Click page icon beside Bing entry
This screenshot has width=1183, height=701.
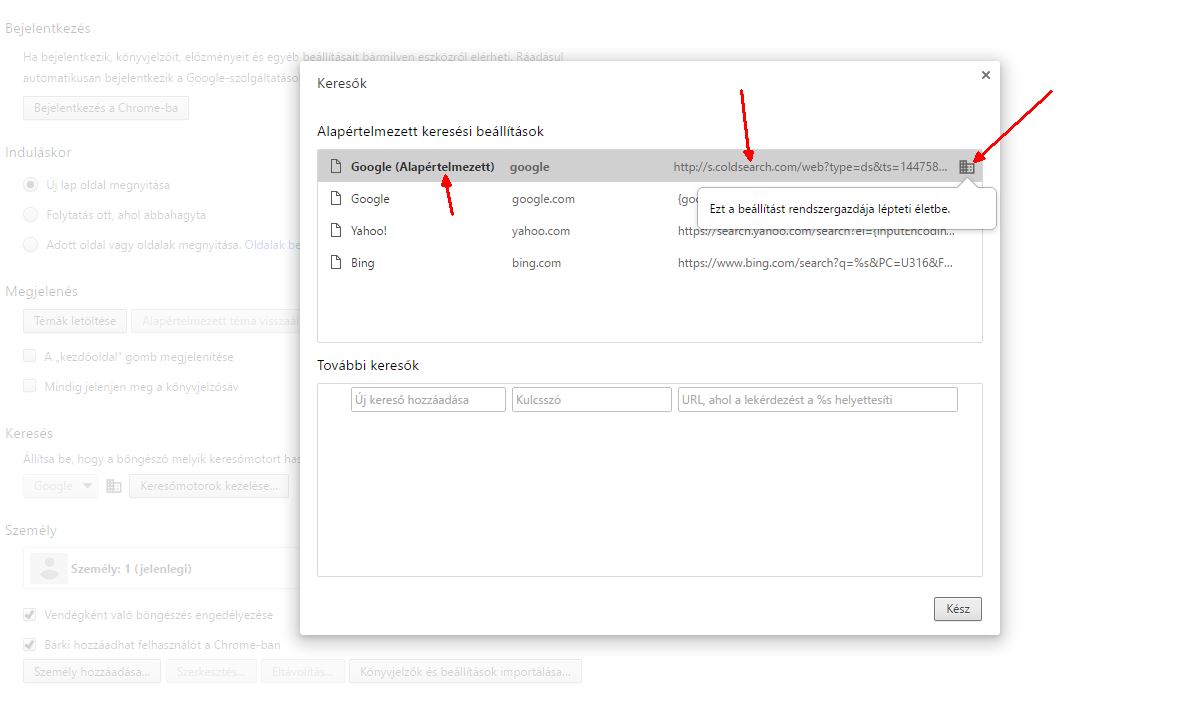click(x=336, y=263)
